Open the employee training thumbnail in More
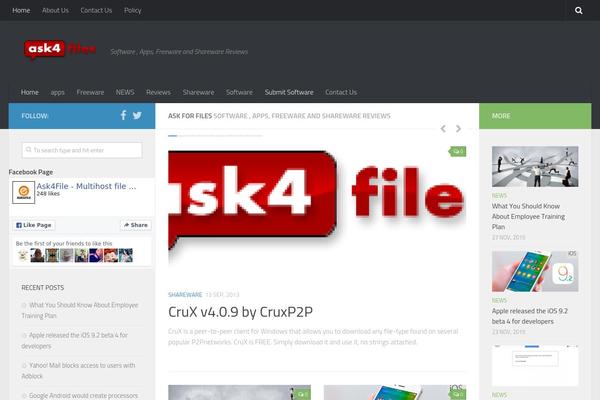 click(x=535, y=167)
